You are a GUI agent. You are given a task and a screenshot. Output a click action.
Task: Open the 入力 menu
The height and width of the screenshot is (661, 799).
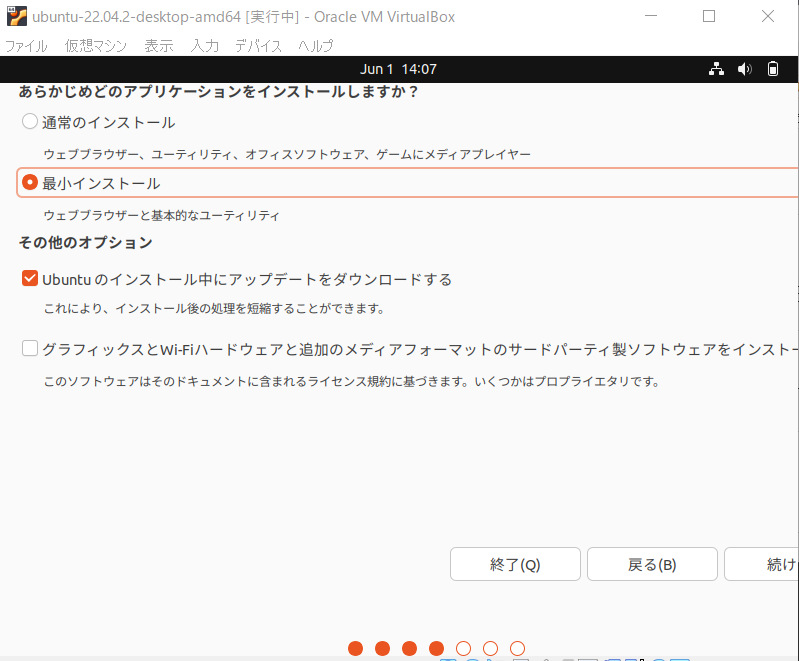point(205,46)
